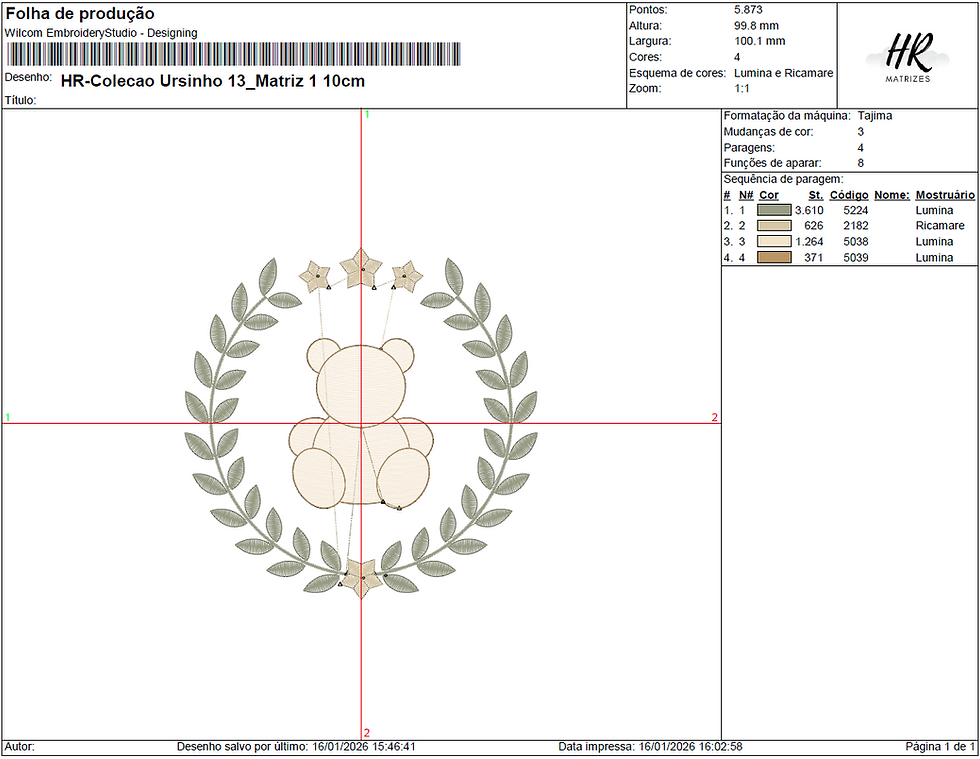Click "Formatação da máquina:" label
The height and width of the screenshot is (759, 980).
pyautogui.click(x=787, y=116)
